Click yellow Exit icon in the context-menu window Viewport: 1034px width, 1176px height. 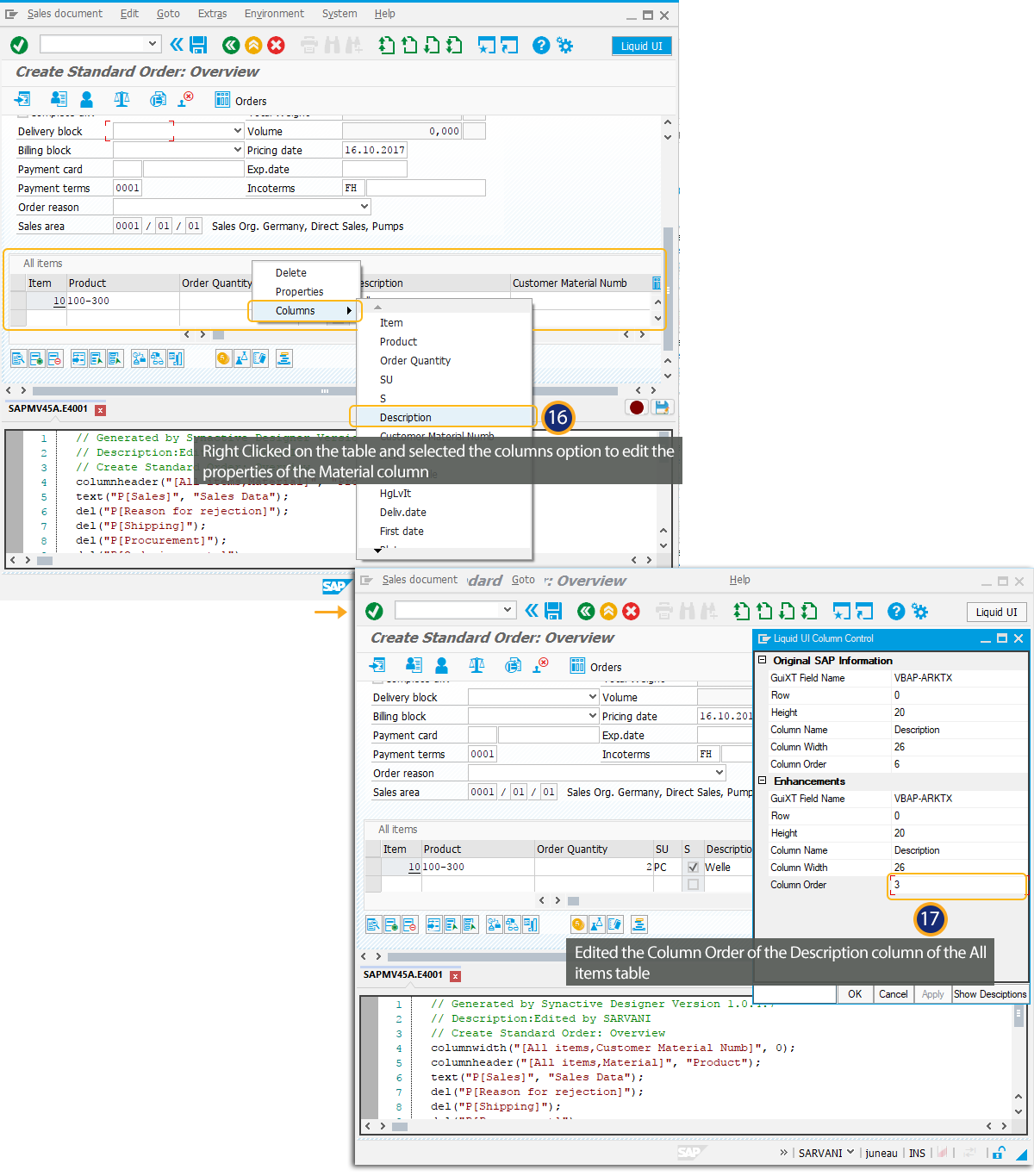pos(253,45)
